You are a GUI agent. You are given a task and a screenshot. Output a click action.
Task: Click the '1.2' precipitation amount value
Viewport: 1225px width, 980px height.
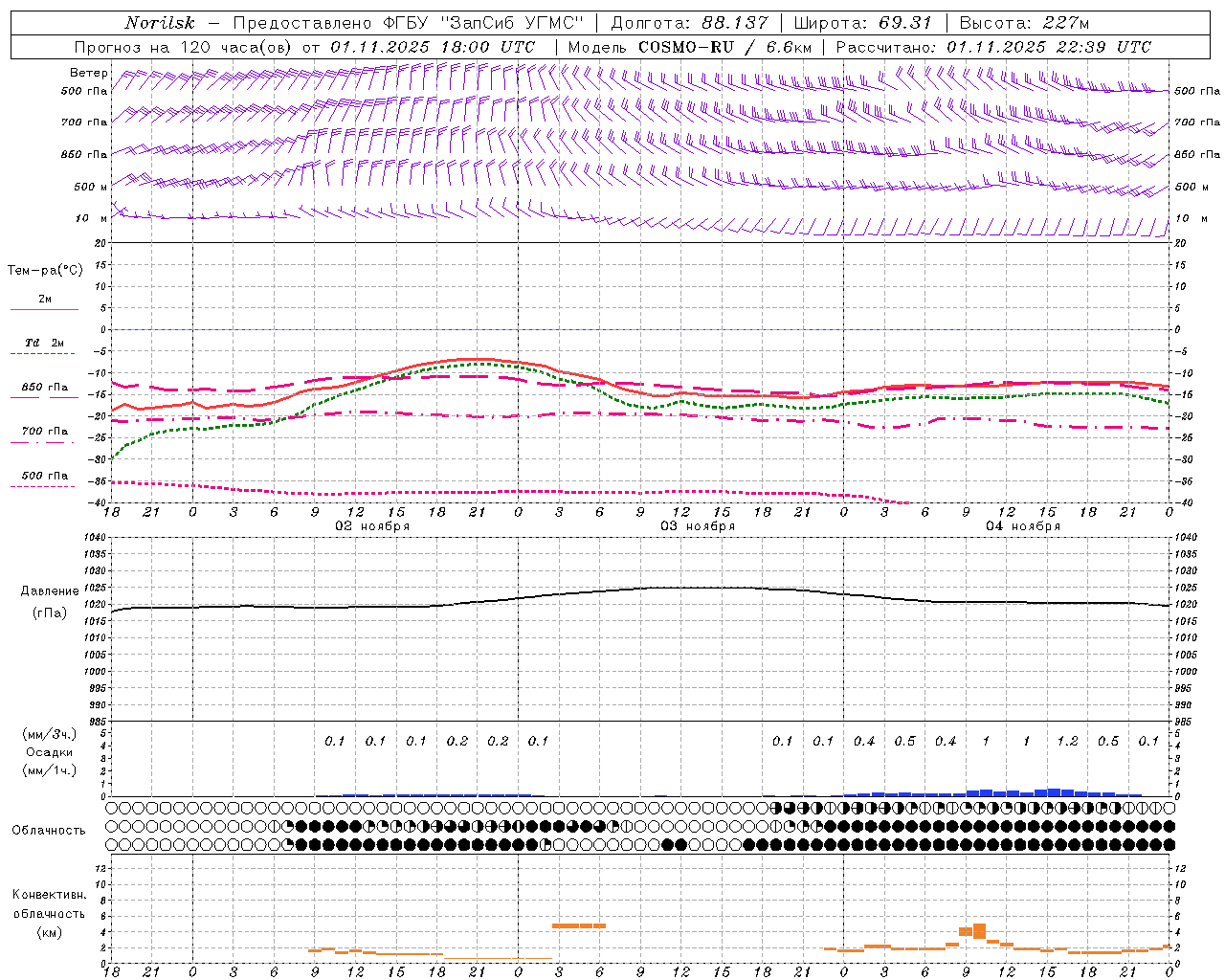(1067, 741)
